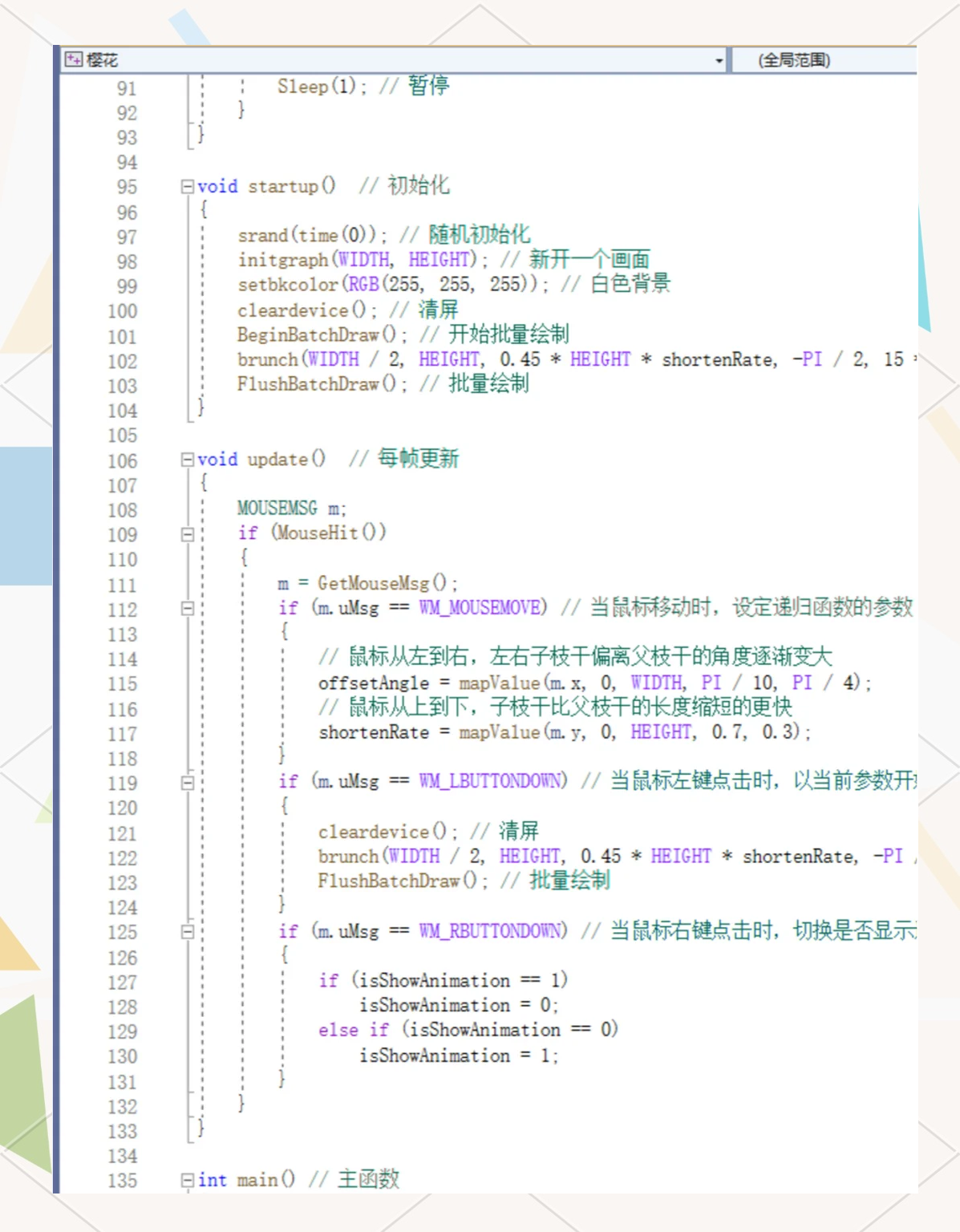This screenshot has height=1232, width=960.
Task: Click on setbkcolor(RGB(255, 255, 255)) line
Action: [x=393, y=284]
